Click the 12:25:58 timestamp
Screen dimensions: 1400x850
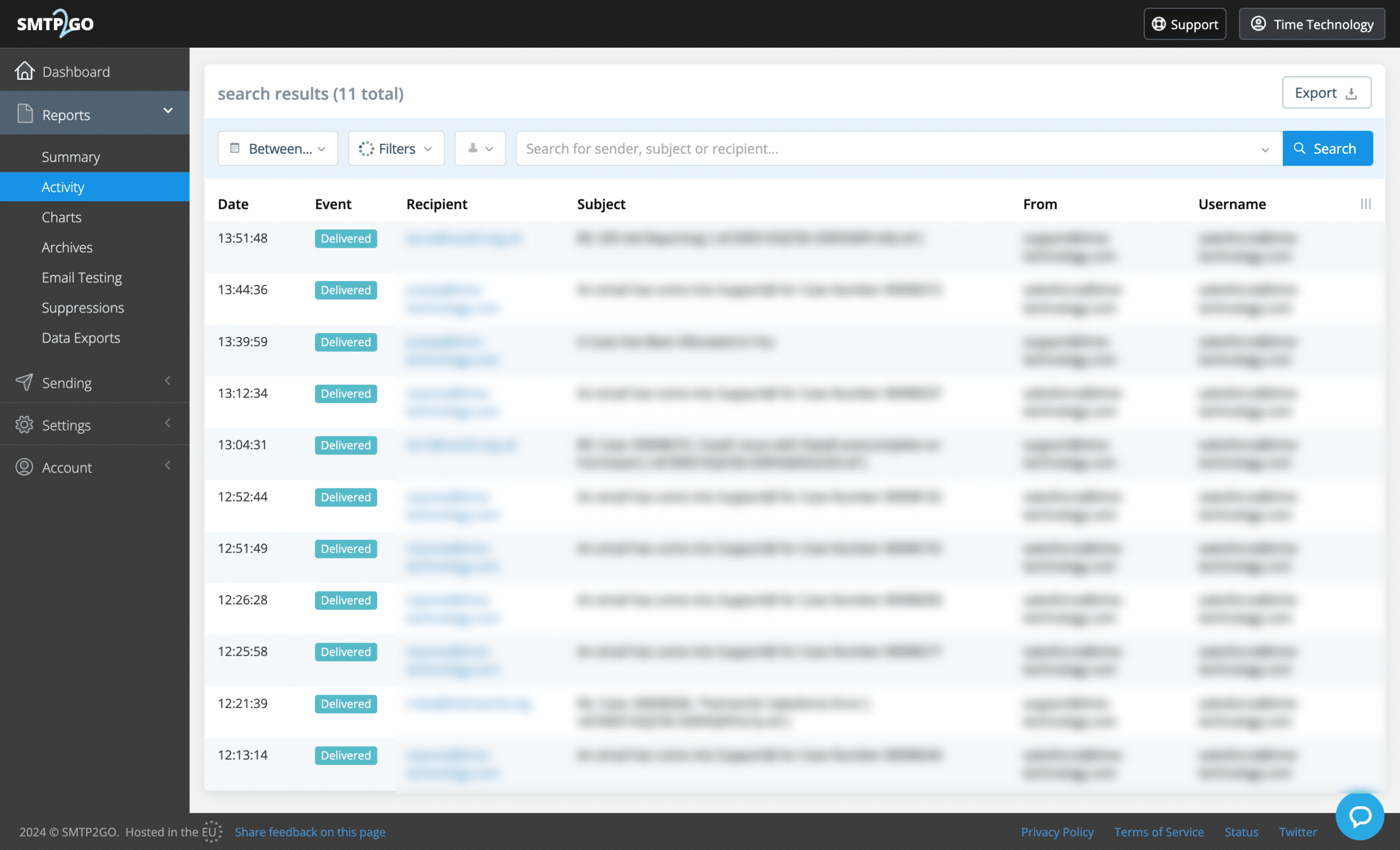(x=243, y=651)
